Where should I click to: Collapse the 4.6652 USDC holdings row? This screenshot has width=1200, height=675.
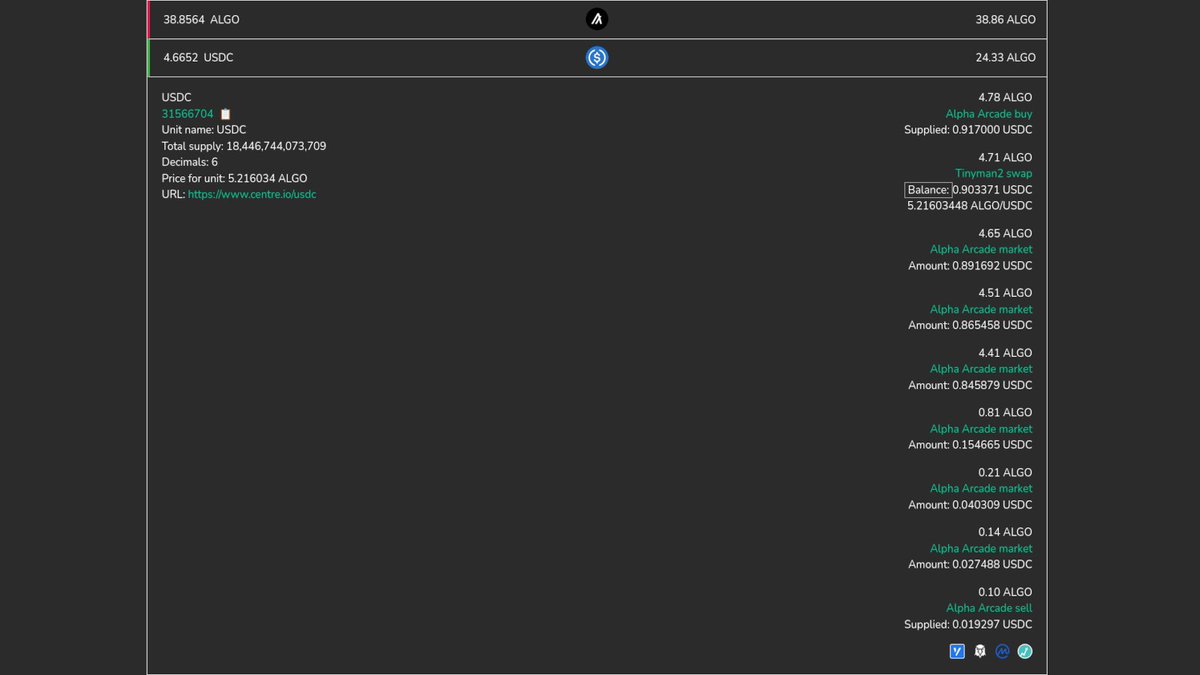[x=597, y=58]
